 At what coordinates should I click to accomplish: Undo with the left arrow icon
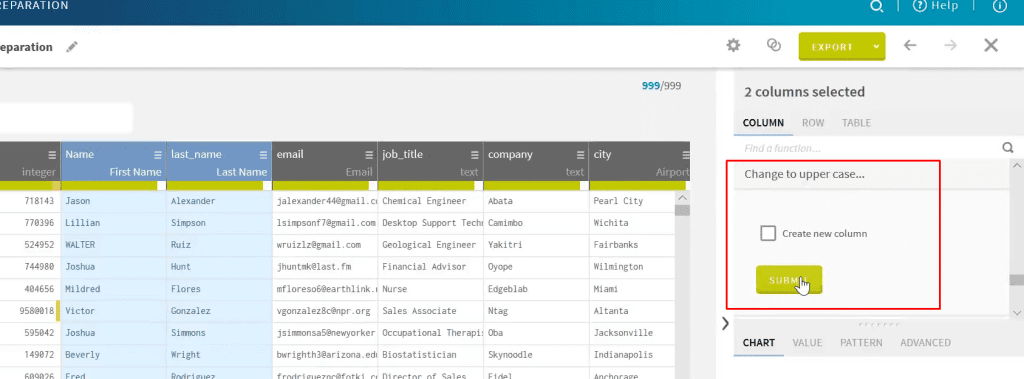tap(910, 45)
